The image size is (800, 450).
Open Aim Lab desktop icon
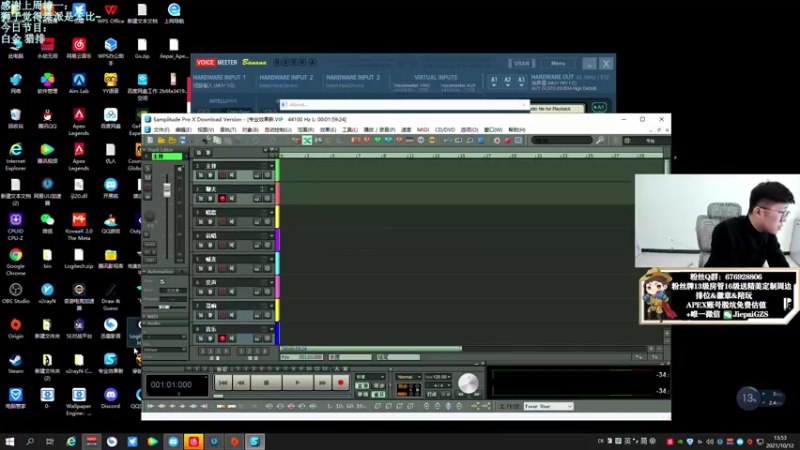point(79,84)
